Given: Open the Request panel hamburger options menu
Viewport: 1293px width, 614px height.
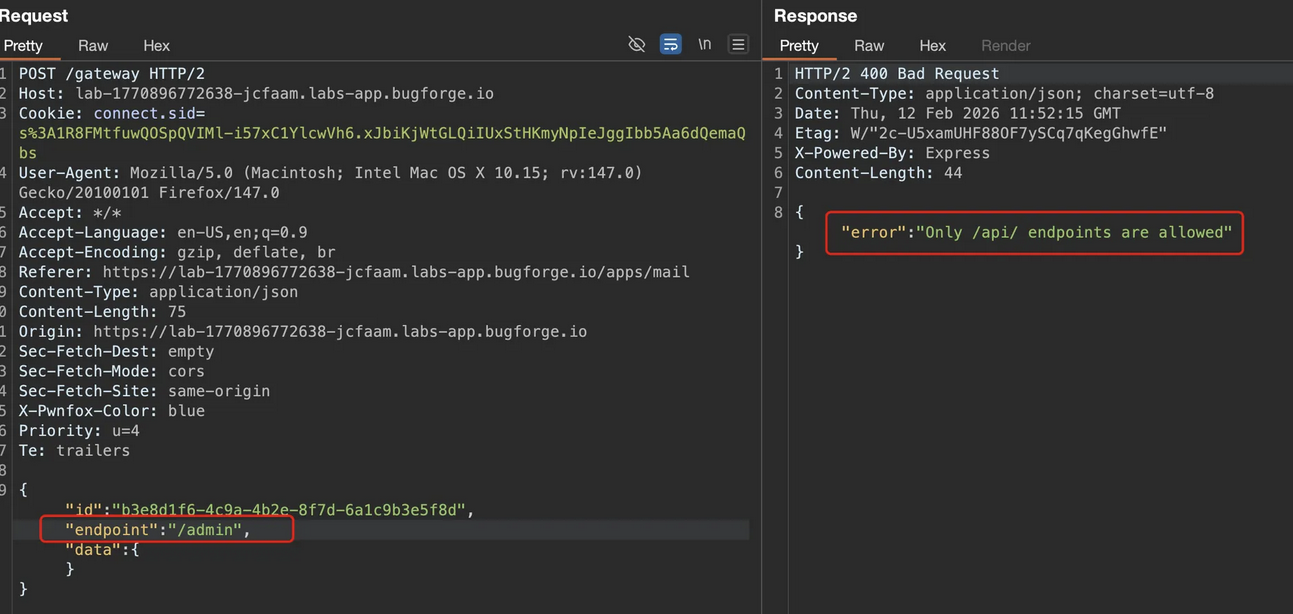Looking at the screenshot, I should pyautogui.click(x=738, y=44).
